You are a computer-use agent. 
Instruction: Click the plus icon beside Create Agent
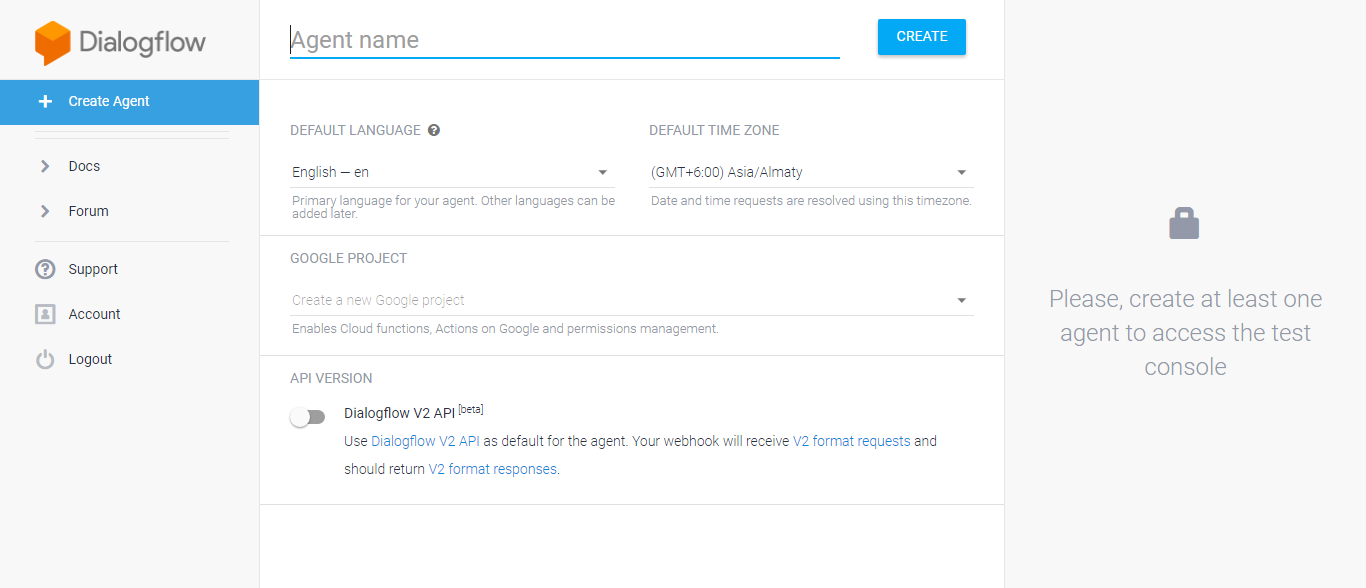click(45, 101)
